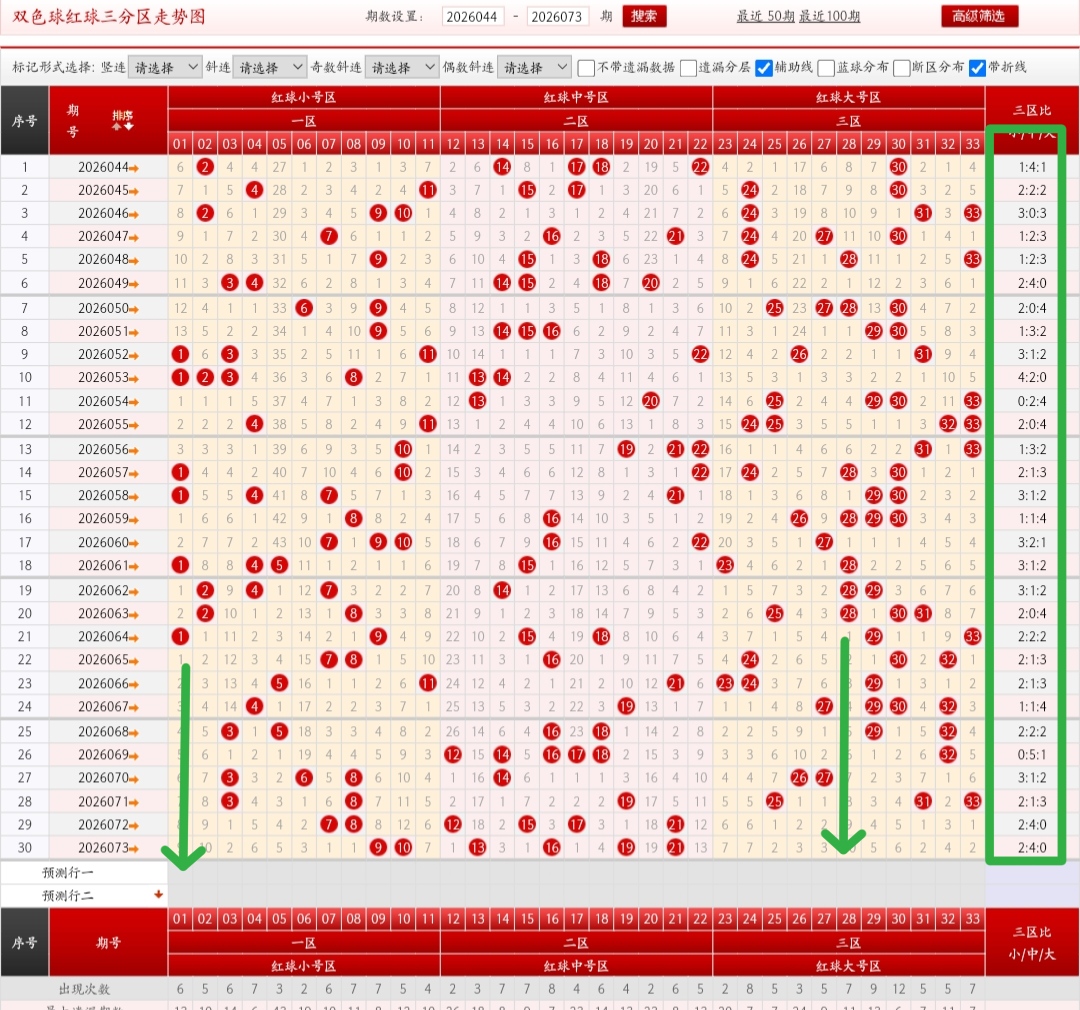
Task: Click red ball 30 in row 2026044
Action: [898, 167]
